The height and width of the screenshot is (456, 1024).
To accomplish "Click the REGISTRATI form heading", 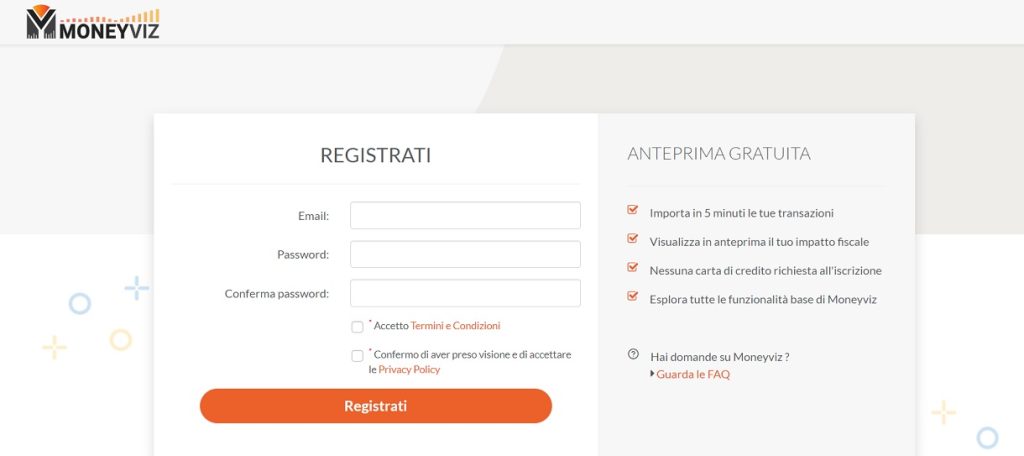I will point(376,155).
